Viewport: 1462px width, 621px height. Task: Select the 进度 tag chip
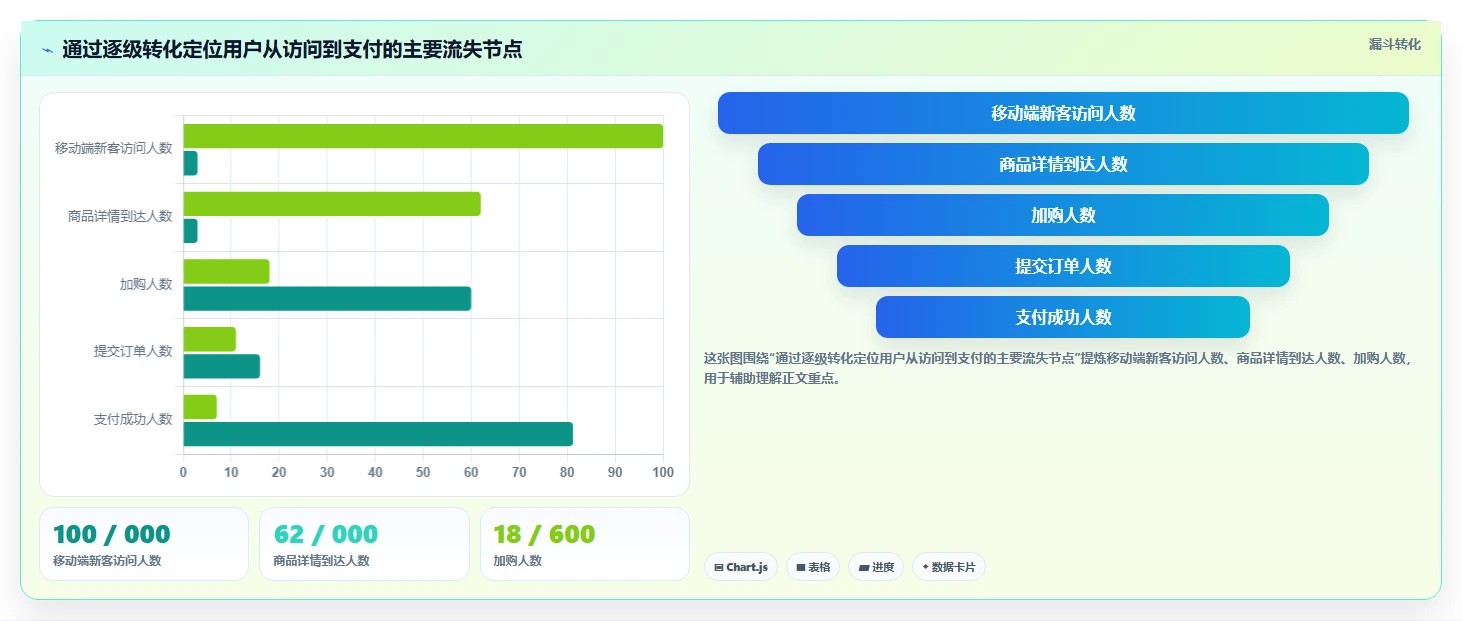point(876,567)
